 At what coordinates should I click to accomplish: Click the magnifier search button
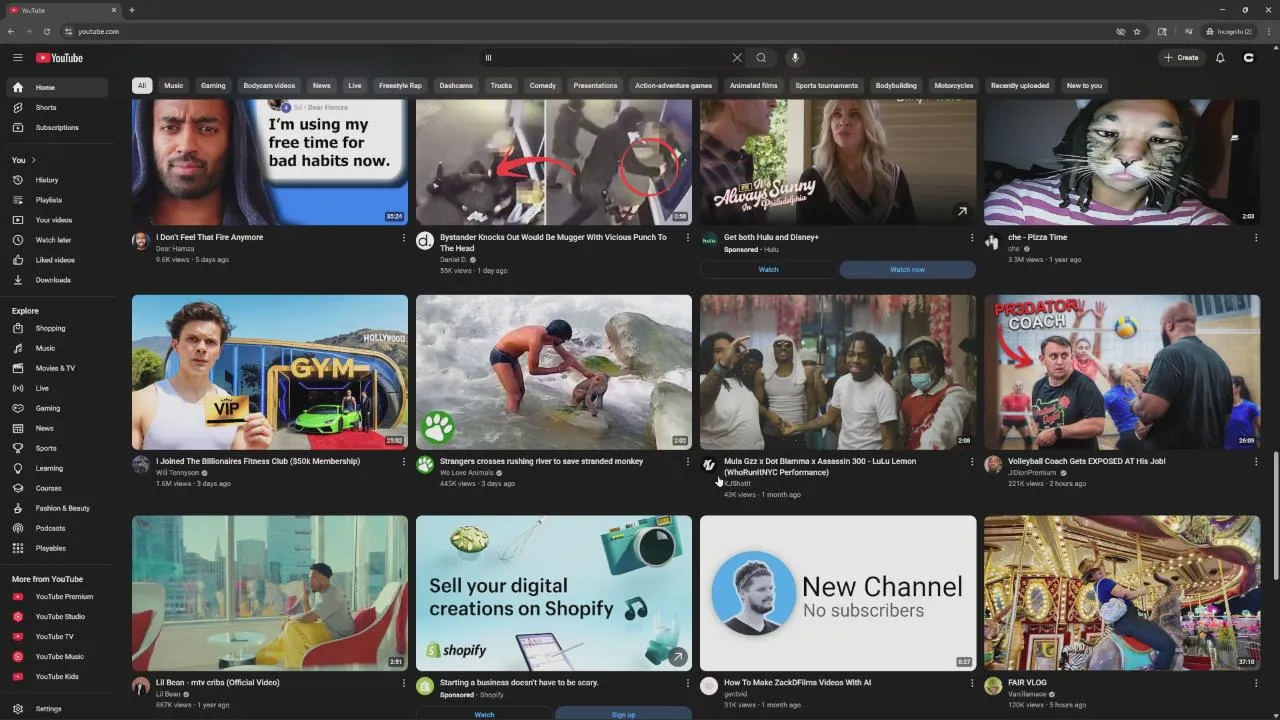point(762,58)
